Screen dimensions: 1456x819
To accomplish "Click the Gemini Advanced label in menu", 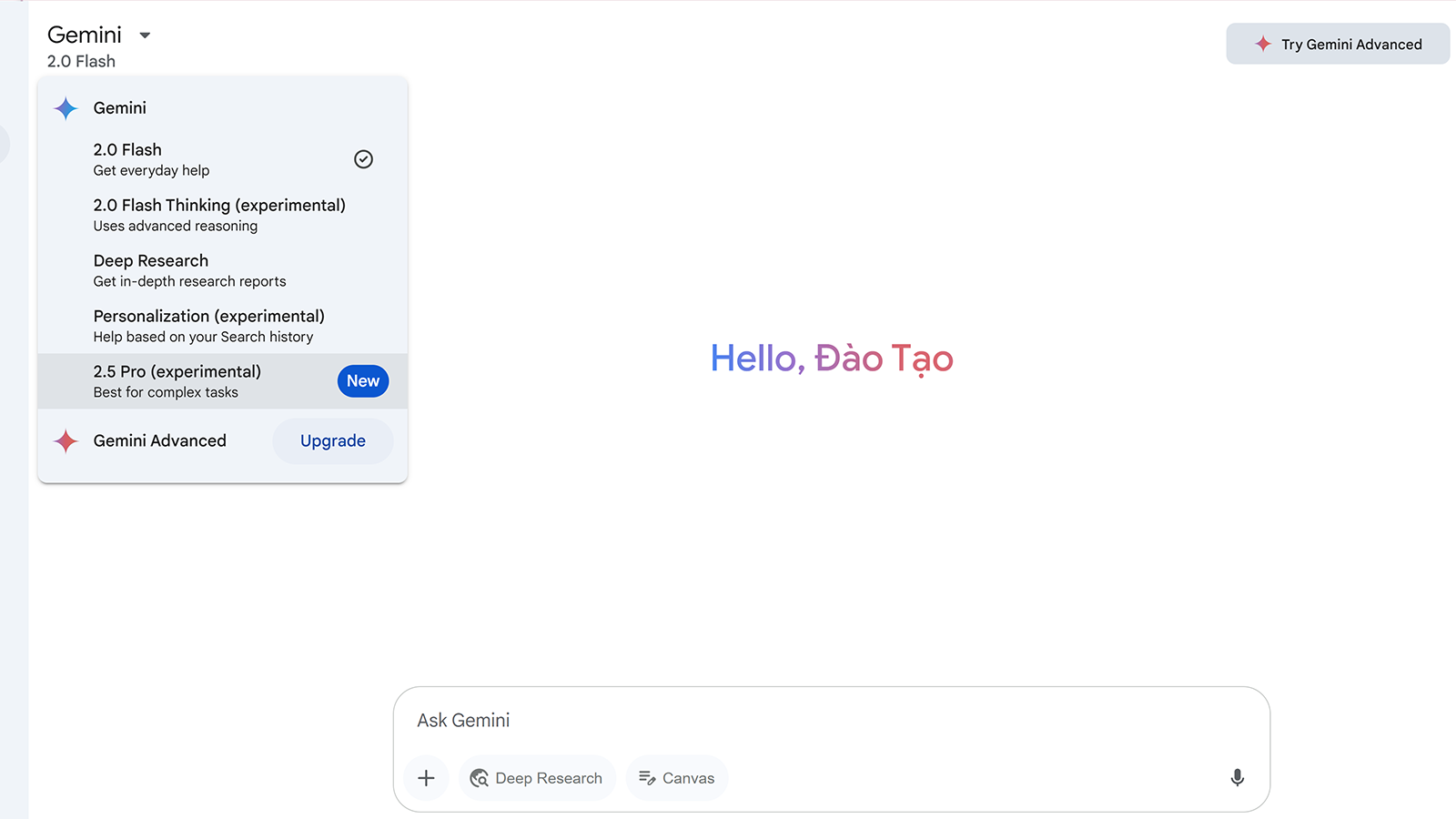I will [x=160, y=441].
